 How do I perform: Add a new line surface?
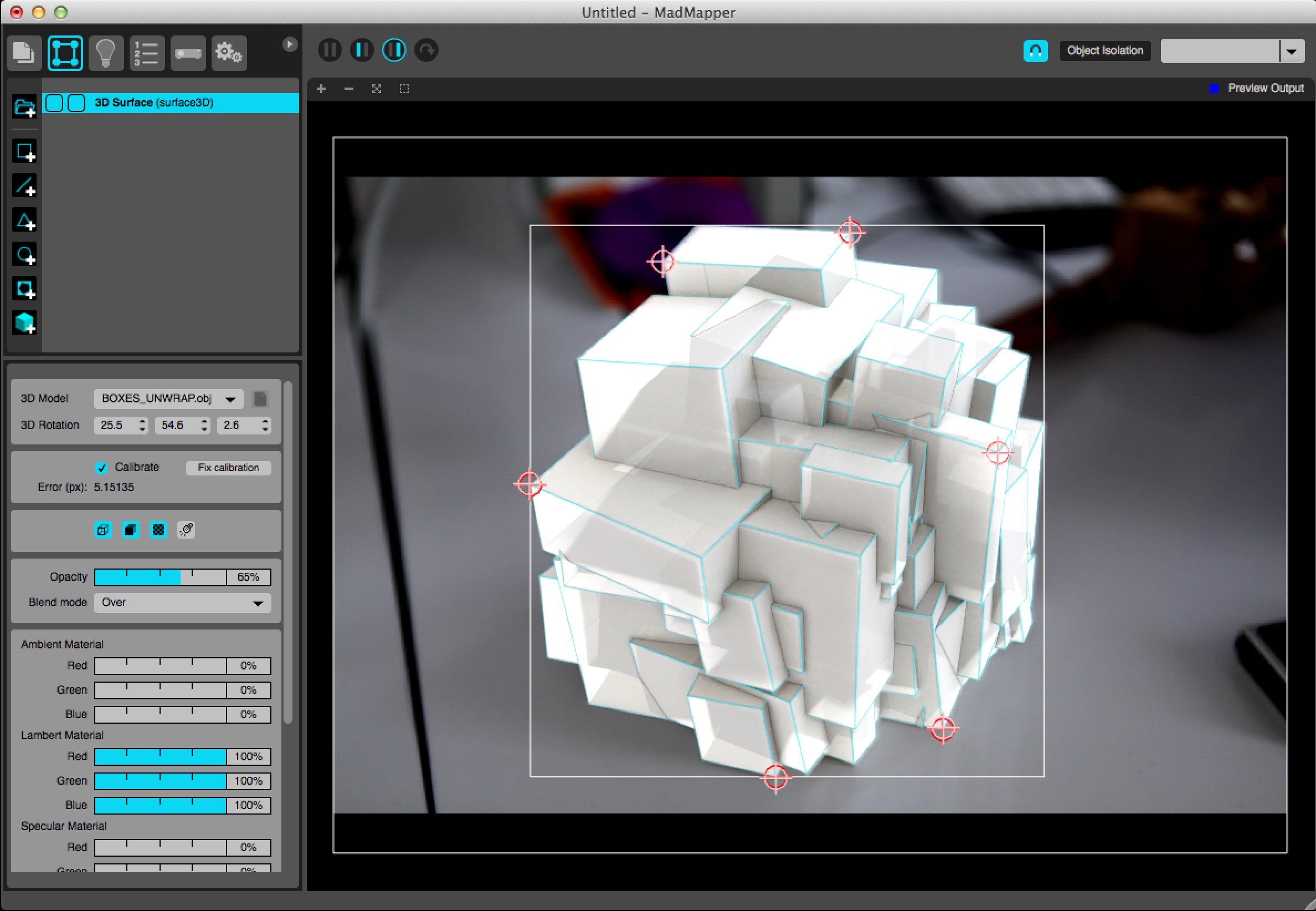click(24, 186)
